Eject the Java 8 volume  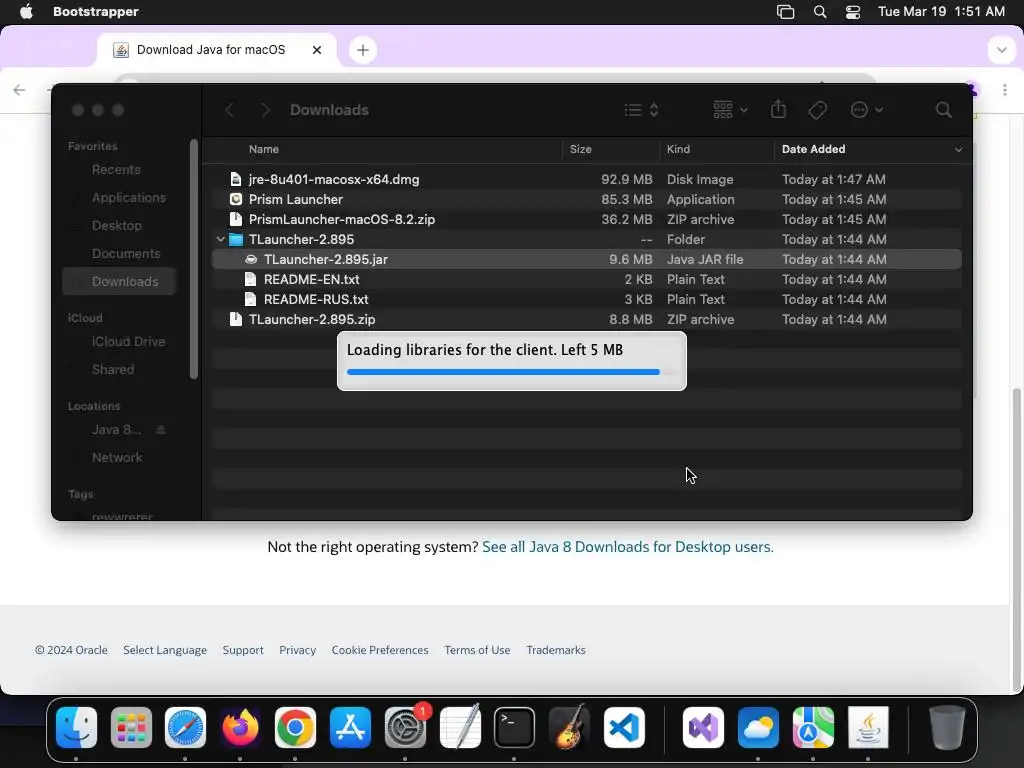coord(161,430)
